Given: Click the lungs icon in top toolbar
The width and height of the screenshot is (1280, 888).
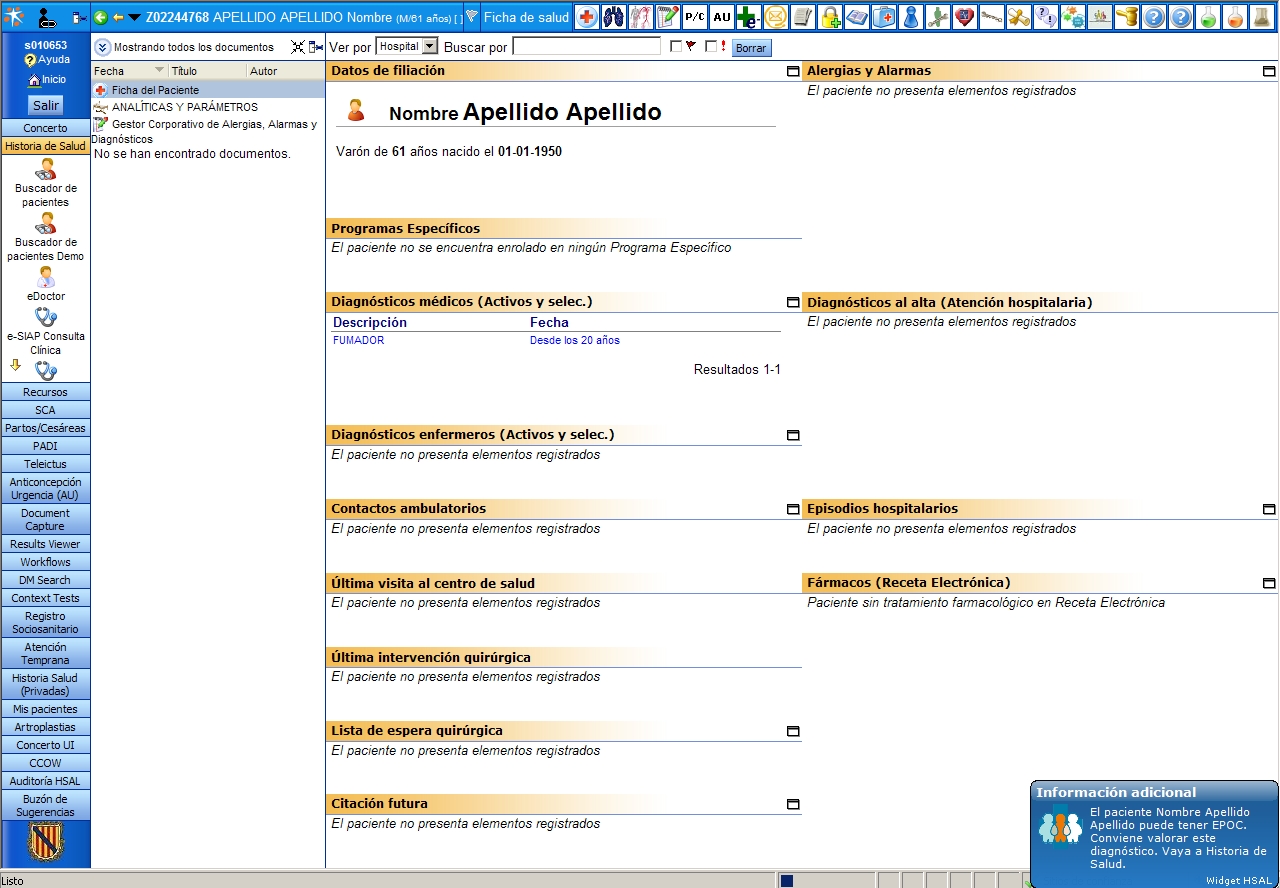Looking at the screenshot, I should pyautogui.click(x=614, y=17).
